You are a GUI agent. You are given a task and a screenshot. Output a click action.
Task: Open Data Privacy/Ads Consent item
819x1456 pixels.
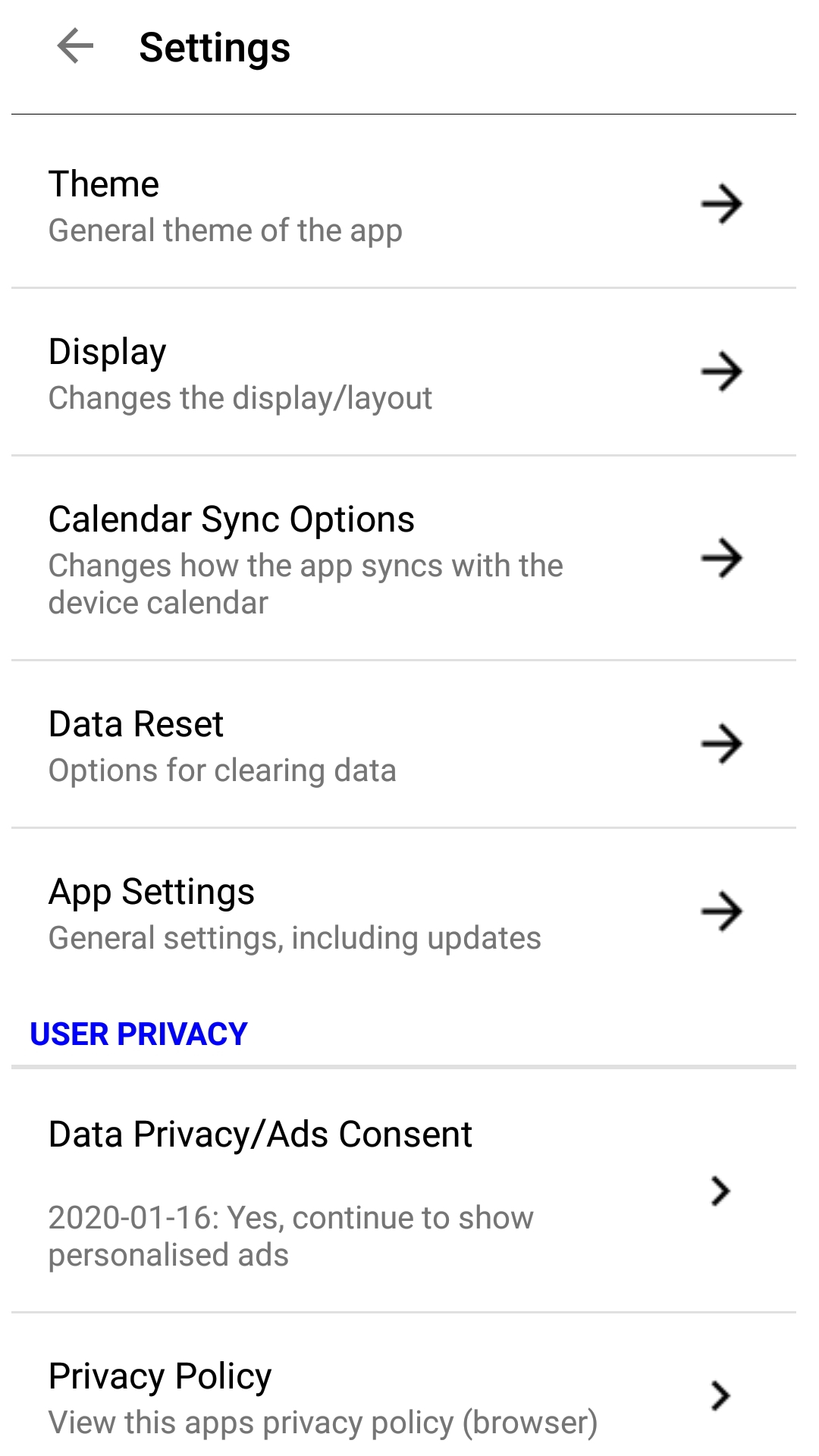(260, 1134)
